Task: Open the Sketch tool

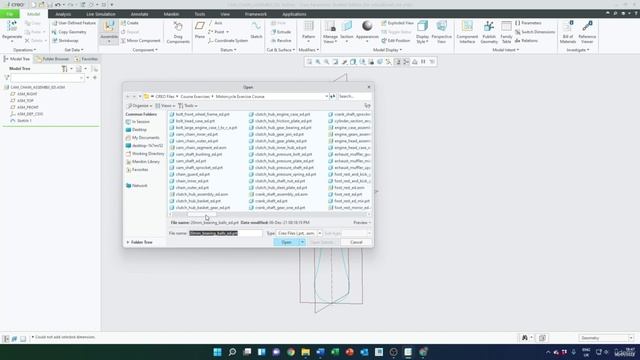Action: point(256,27)
